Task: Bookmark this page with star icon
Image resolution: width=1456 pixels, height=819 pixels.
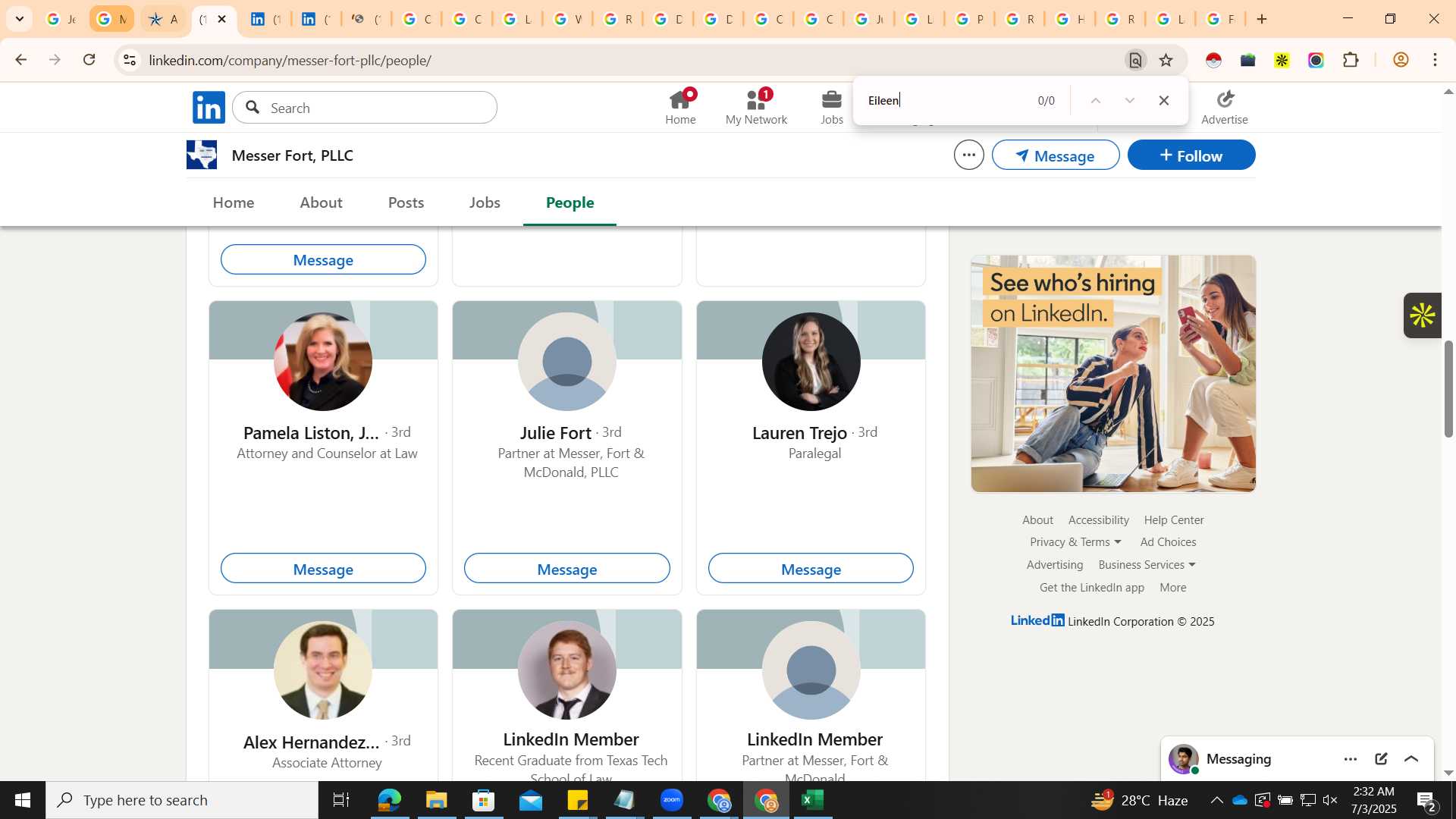Action: tap(1166, 60)
